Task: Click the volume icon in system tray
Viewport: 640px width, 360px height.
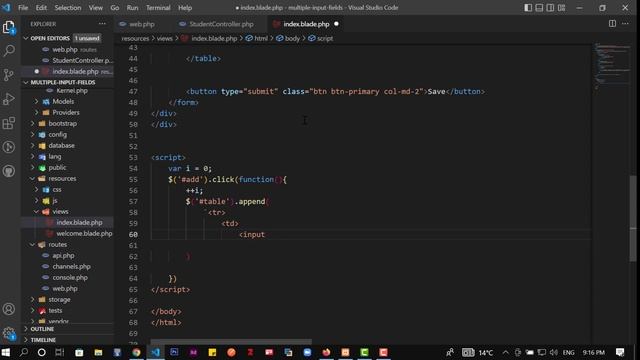Action: [x=553, y=352]
